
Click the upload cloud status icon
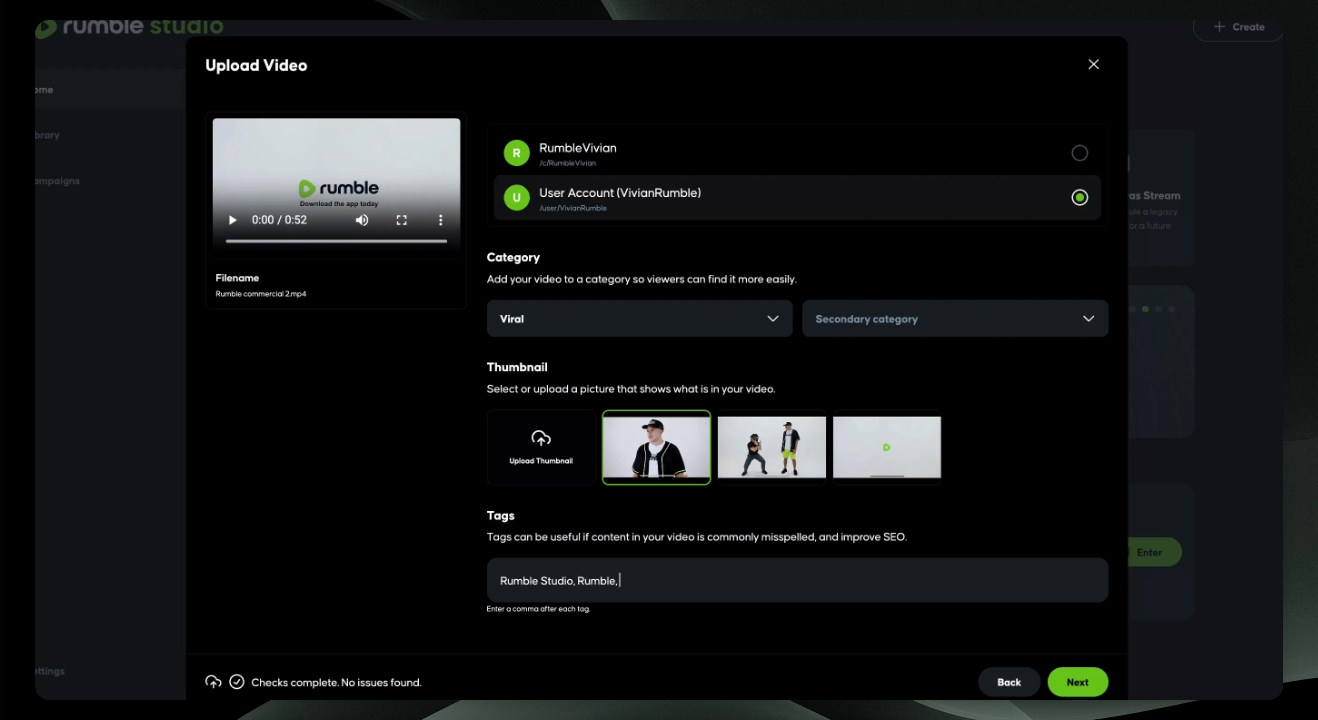(x=213, y=682)
